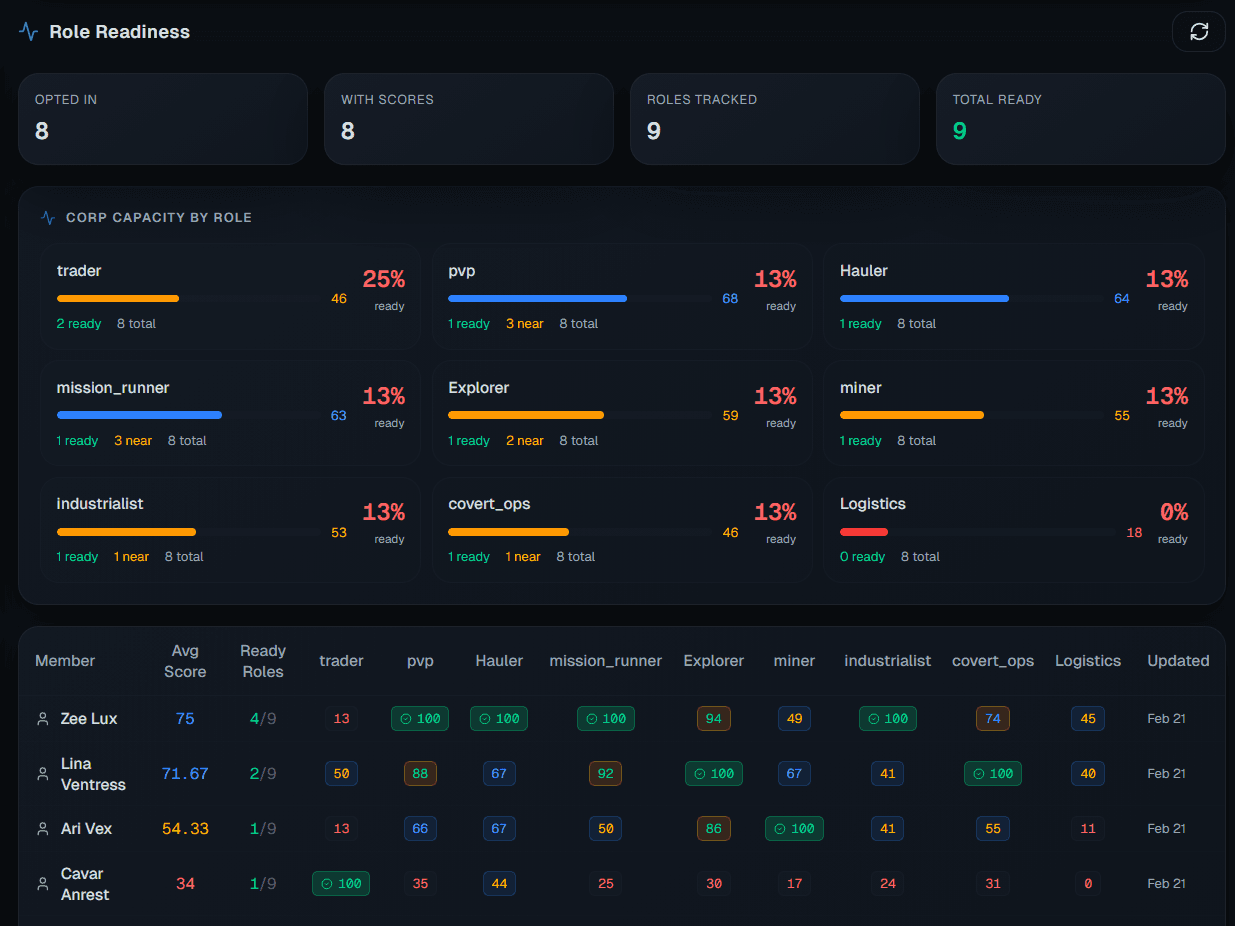Click the profile icon next to Lina Ventress

(42, 773)
